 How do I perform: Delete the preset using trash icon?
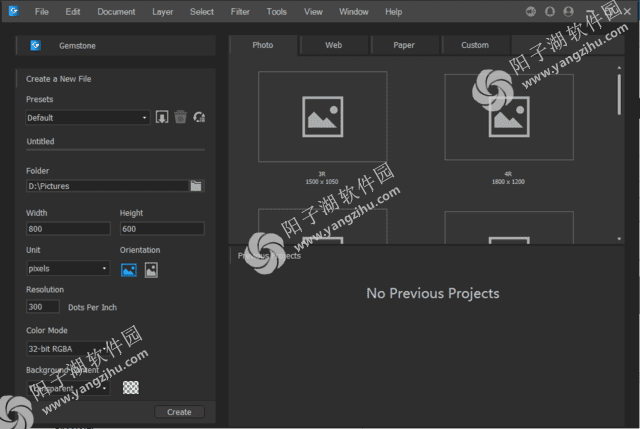(180, 117)
